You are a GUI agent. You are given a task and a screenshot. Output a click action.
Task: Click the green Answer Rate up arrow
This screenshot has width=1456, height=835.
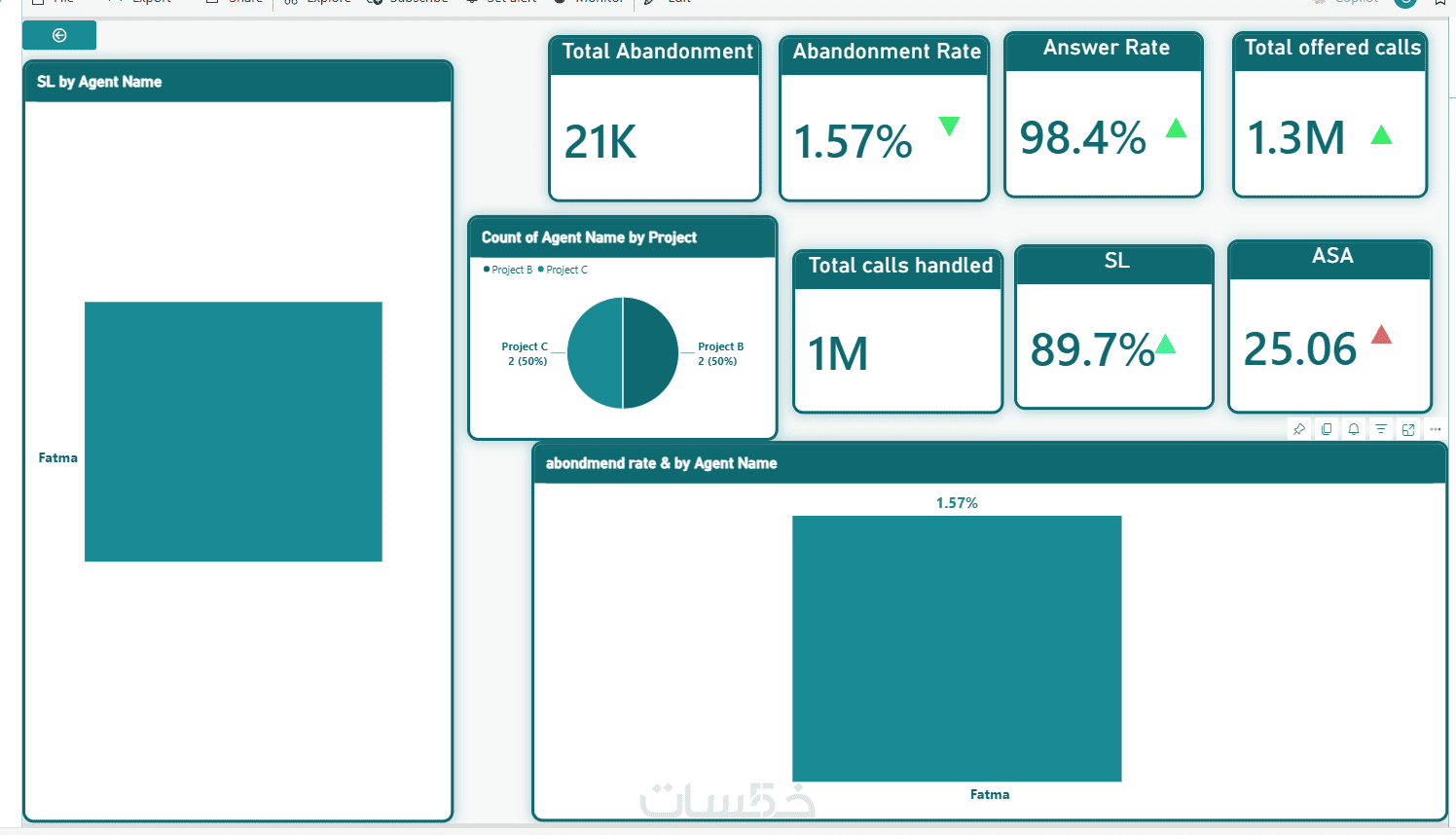tap(1177, 127)
